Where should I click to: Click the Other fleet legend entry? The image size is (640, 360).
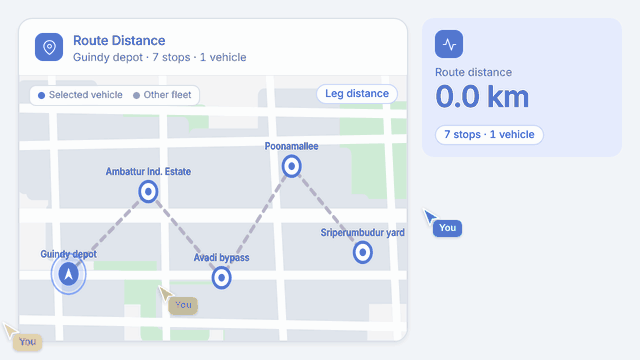162,95
